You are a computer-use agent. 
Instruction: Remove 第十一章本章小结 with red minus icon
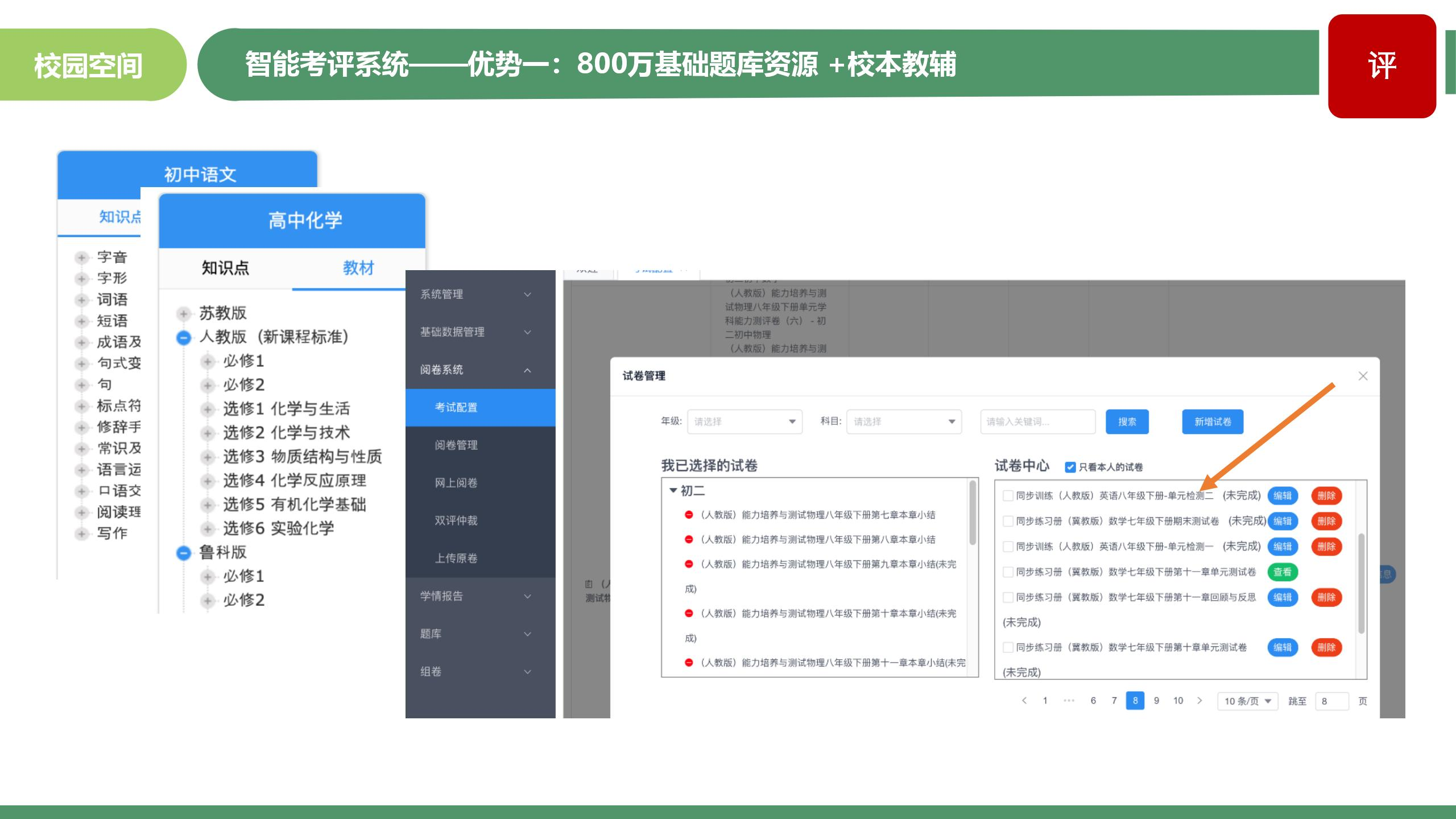tap(689, 663)
